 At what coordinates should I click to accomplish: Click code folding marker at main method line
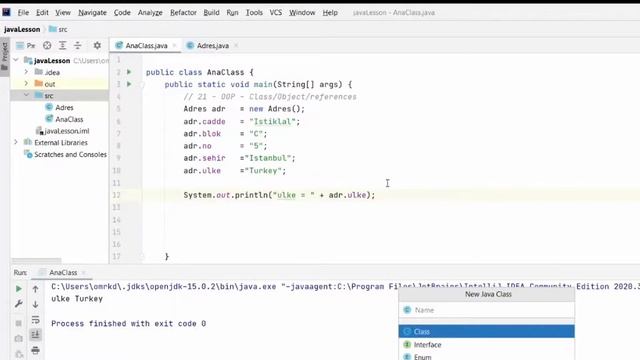[x=142, y=85]
